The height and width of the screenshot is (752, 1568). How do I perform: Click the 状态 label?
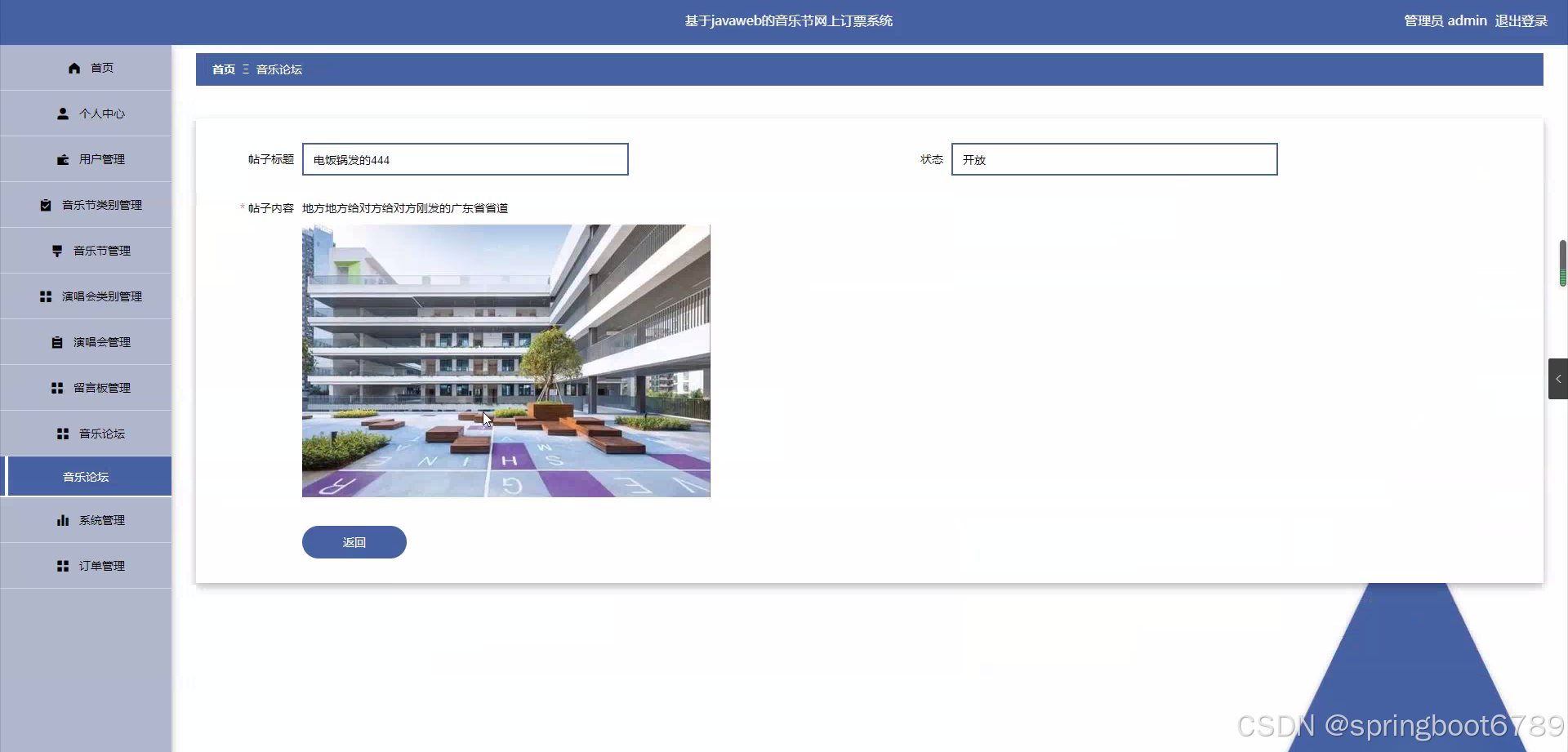pyautogui.click(x=932, y=159)
